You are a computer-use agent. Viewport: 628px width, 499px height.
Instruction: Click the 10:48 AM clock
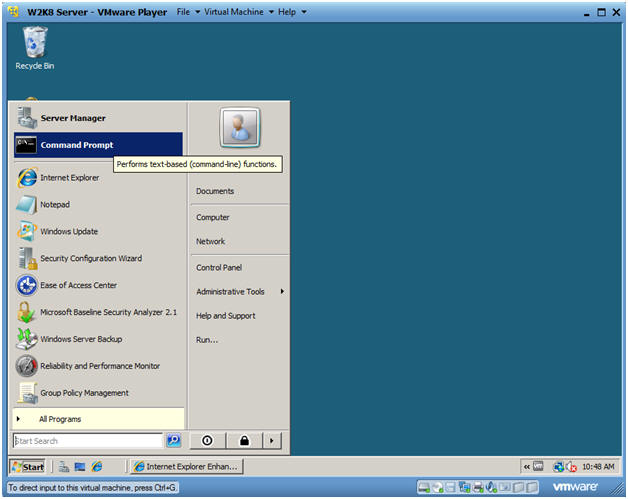[598, 467]
